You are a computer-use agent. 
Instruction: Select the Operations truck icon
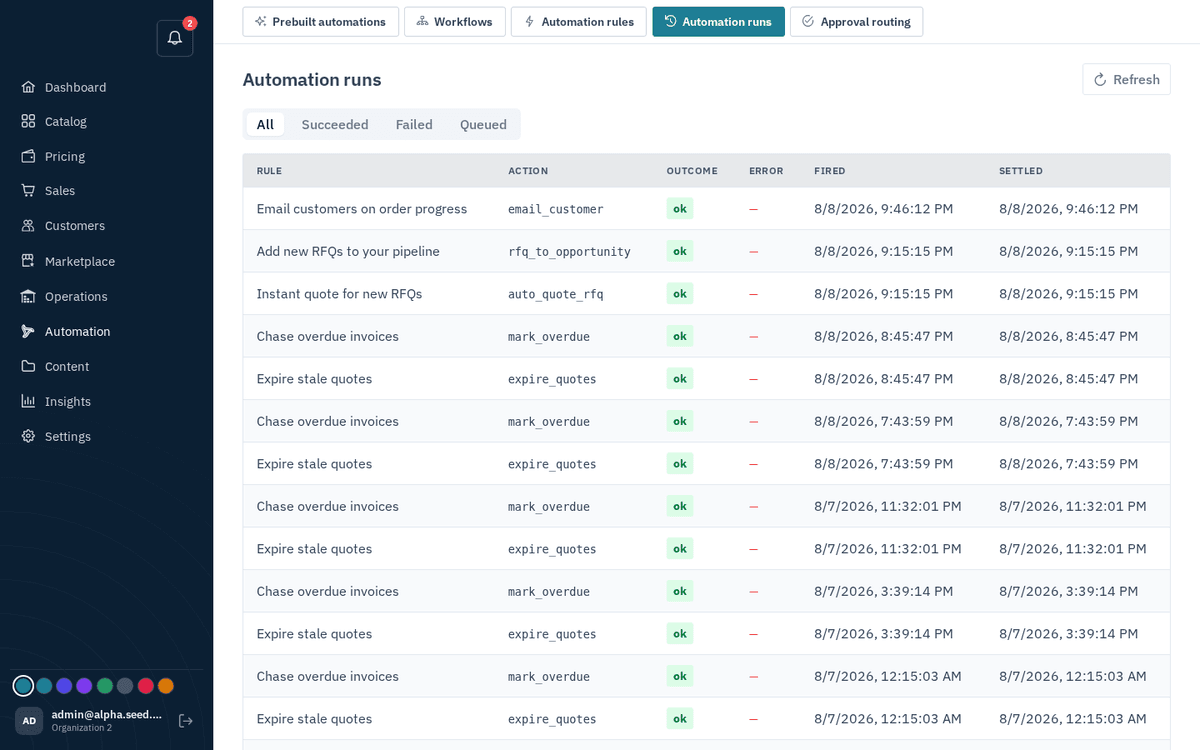point(28,296)
